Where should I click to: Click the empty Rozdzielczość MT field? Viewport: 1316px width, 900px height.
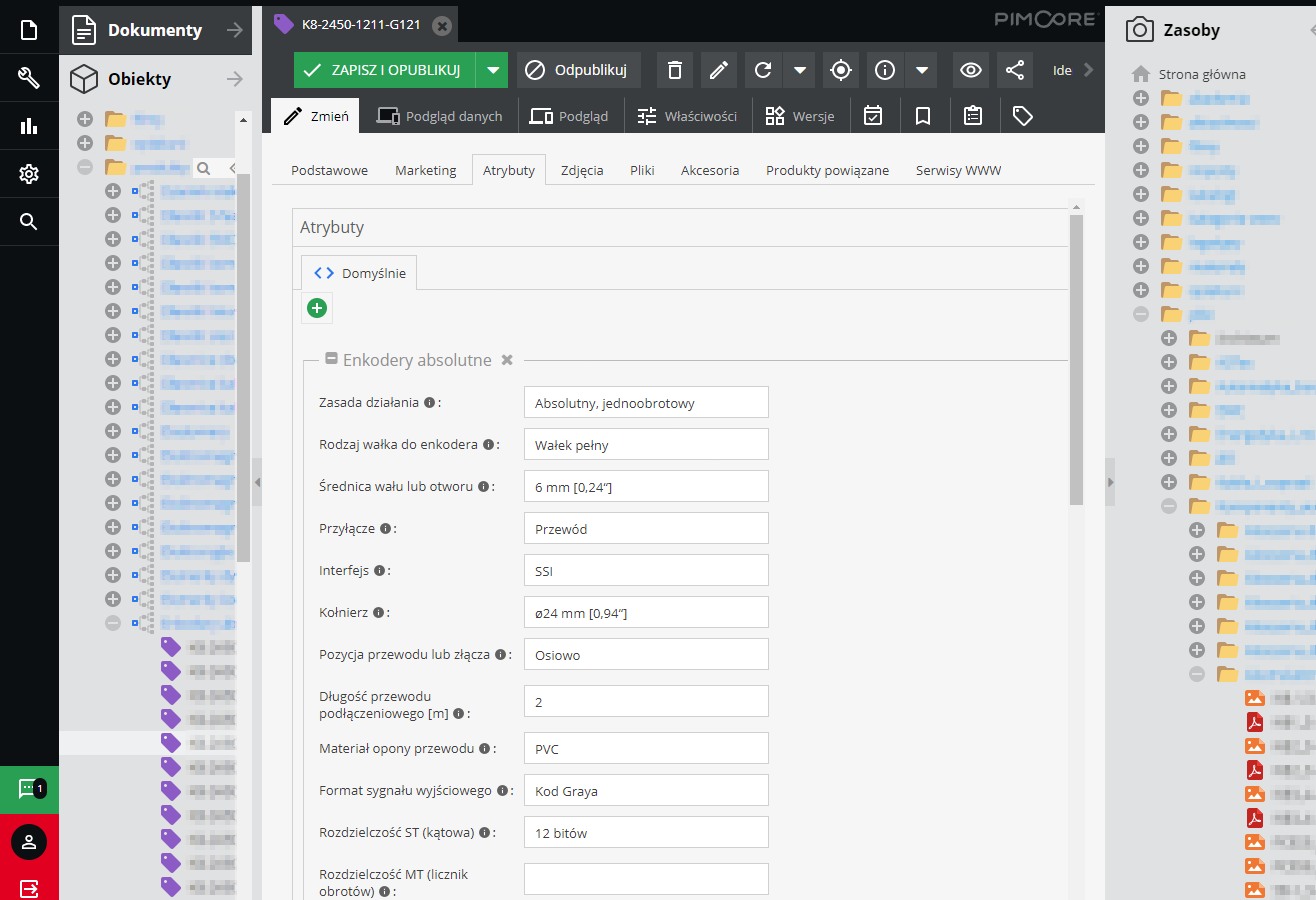coord(646,879)
